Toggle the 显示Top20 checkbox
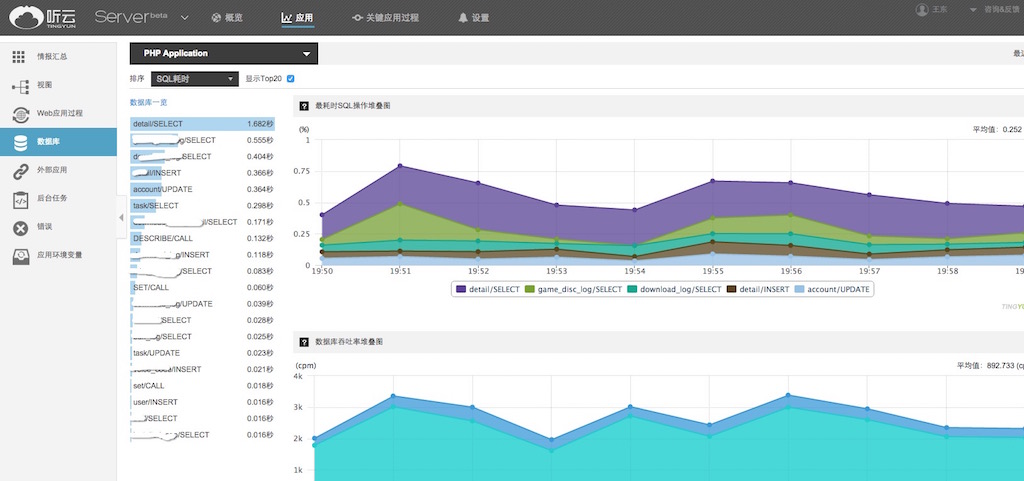1024x481 pixels. (291, 79)
